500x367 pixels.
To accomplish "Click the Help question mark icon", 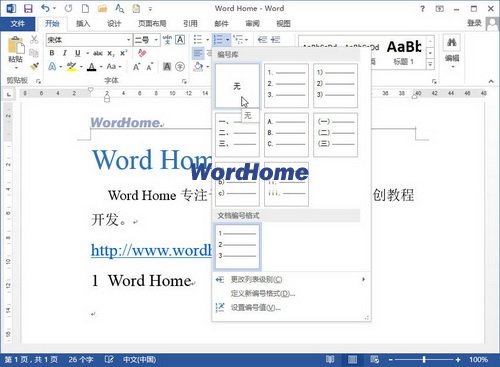I will (x=422, y=9).
